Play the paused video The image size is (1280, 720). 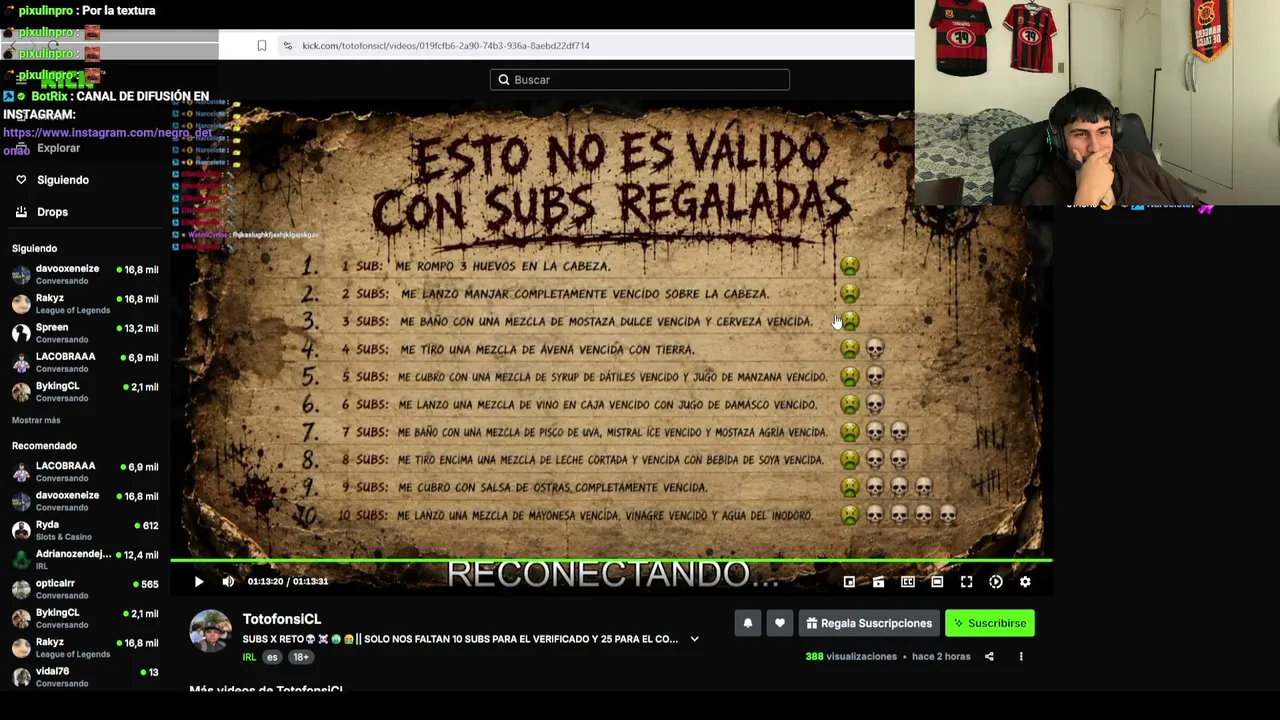tap(199, 581)
